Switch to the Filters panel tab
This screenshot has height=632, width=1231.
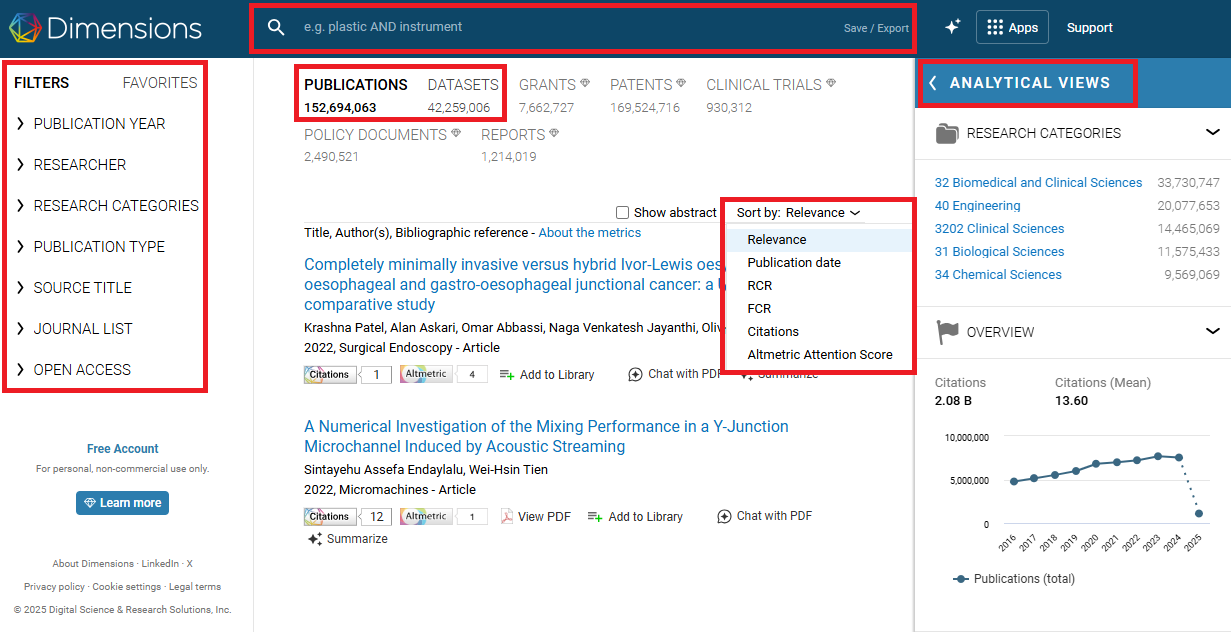pos(41,83)
